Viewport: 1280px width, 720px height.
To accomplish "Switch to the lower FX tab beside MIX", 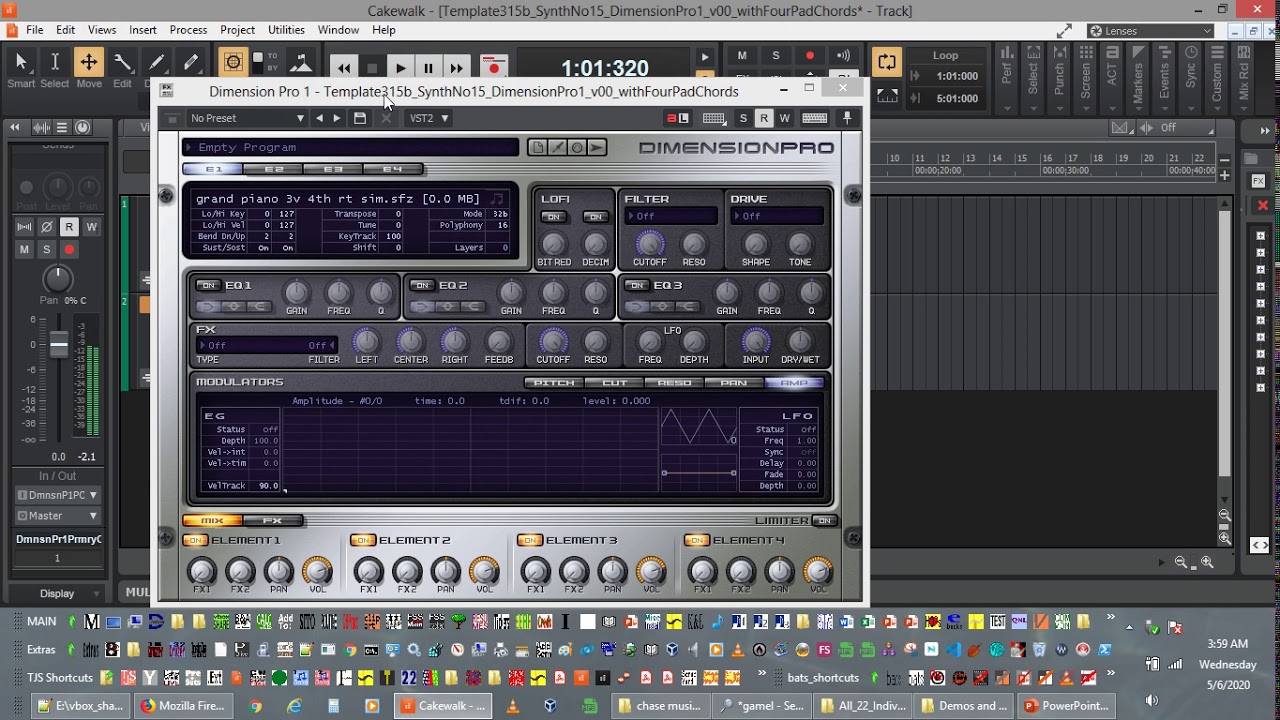I will coord(273,521).
